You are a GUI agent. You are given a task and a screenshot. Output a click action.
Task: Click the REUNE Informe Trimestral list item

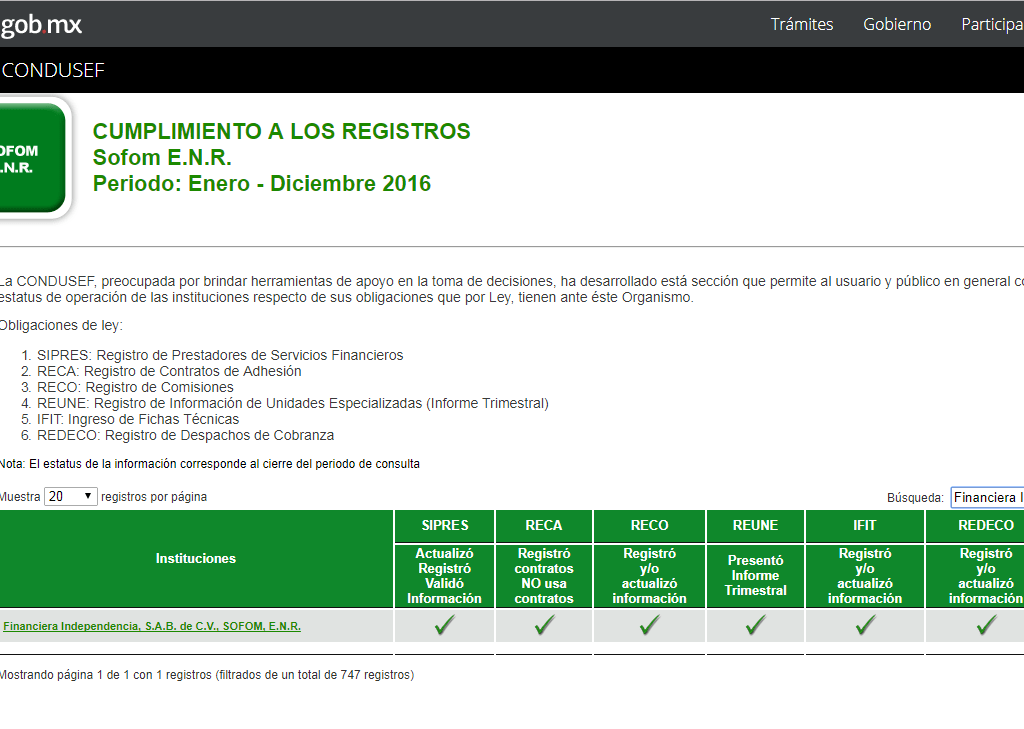[293, 403]
